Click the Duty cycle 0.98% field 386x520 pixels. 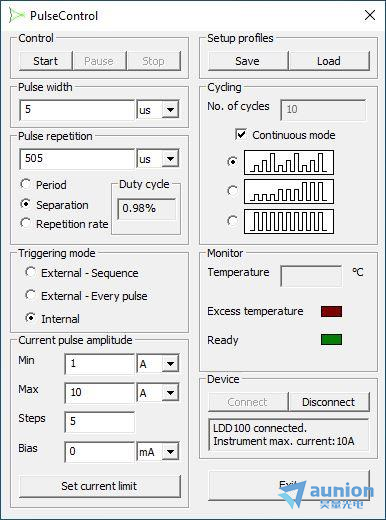pyautogui.click(x=146, y=209)
